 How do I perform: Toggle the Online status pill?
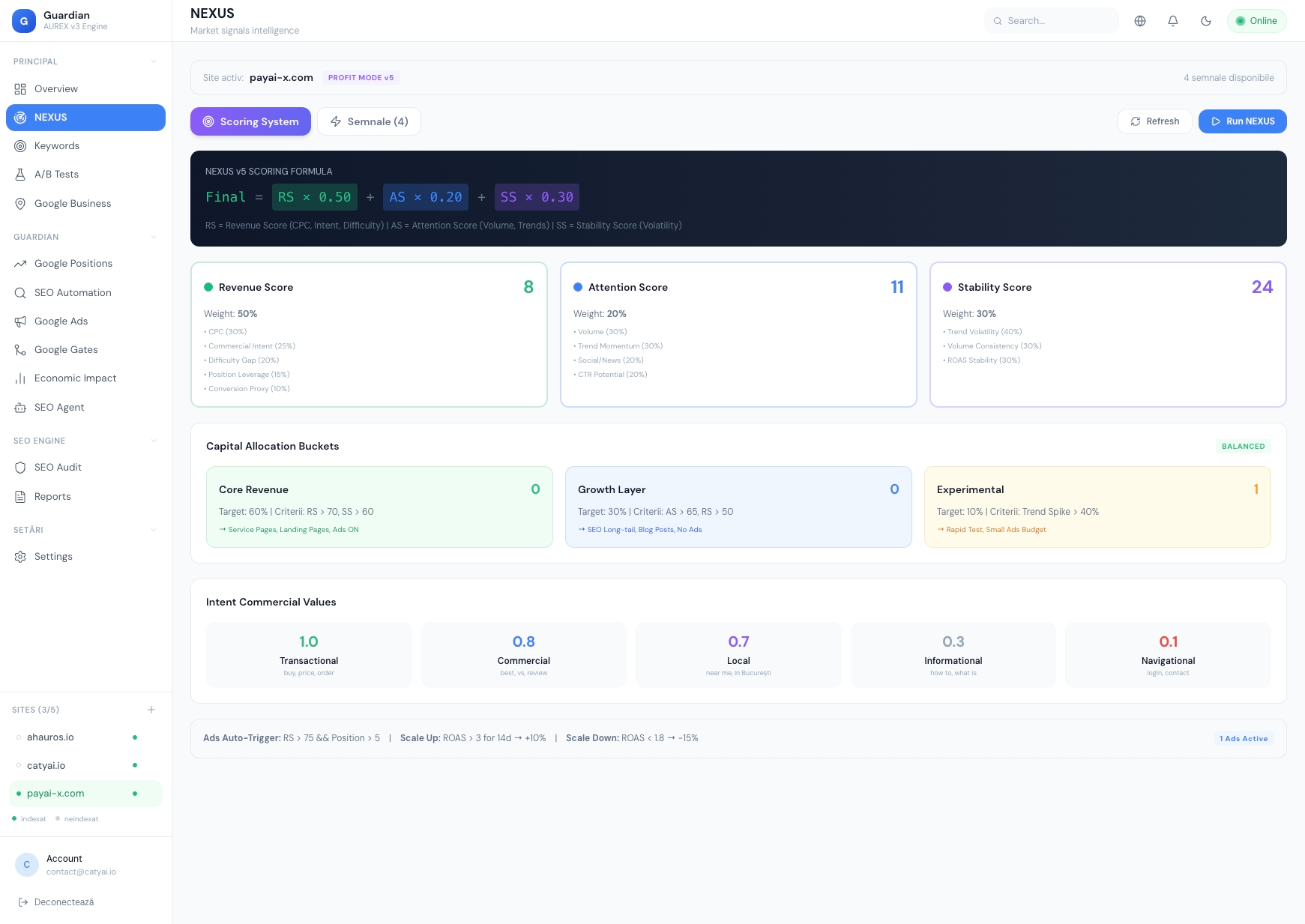[x=1256, y=20]
